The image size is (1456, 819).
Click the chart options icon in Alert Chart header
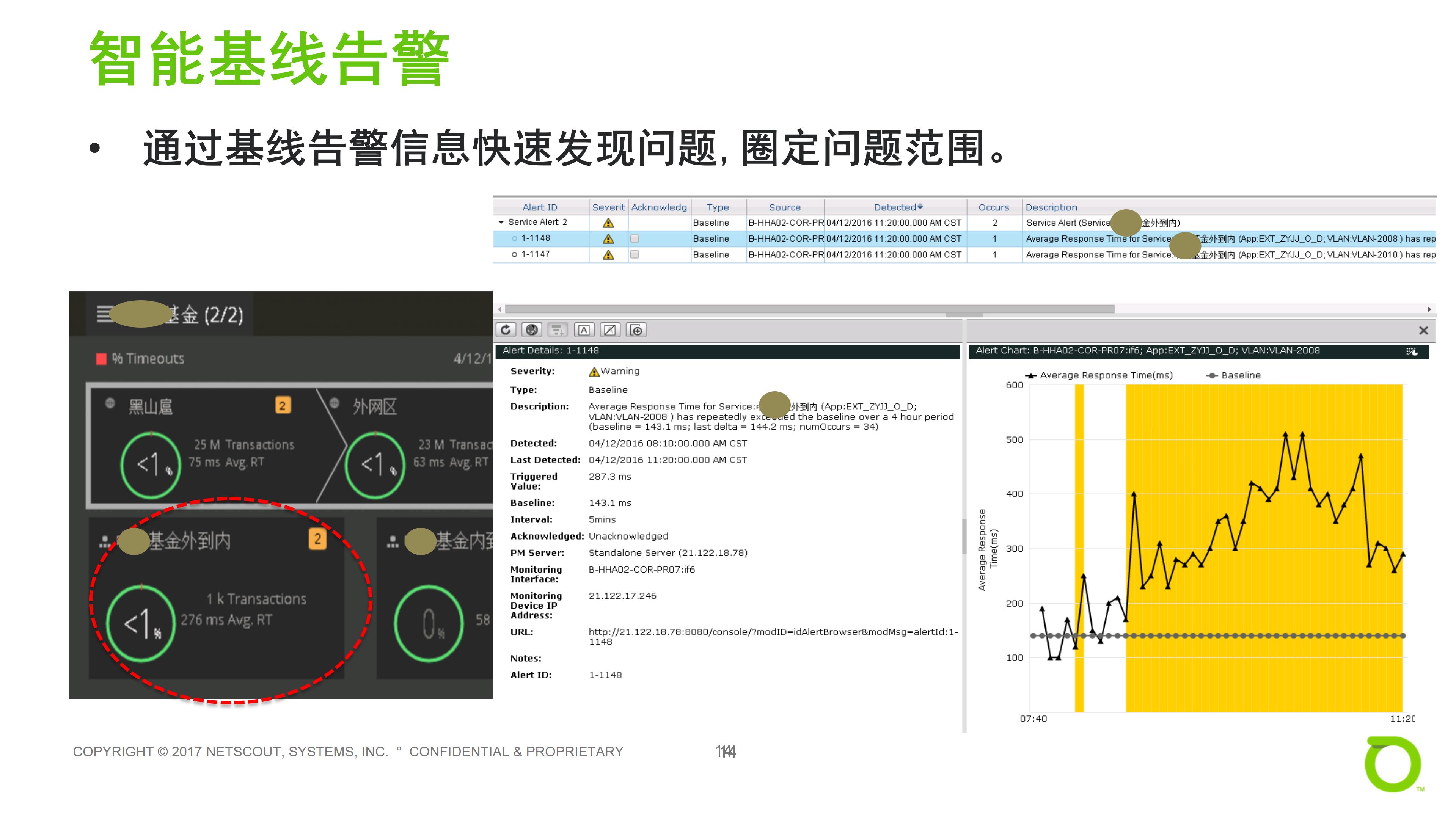click(x=1412, y=351)
